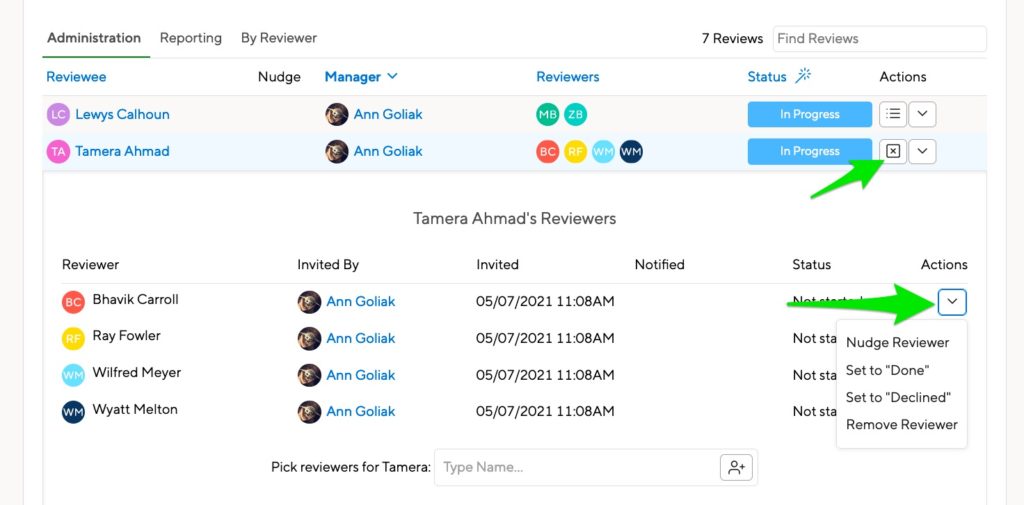The image size is (1024, 505).
Task: Click the Nudge column header
Action: (279, 77)
